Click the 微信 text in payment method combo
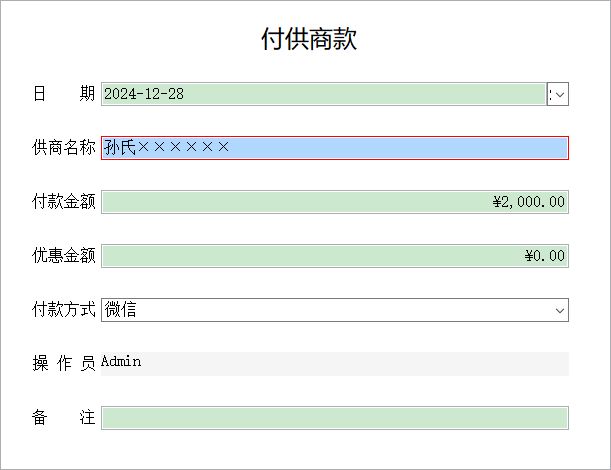The image size is (611, 470). coord(120,310)
